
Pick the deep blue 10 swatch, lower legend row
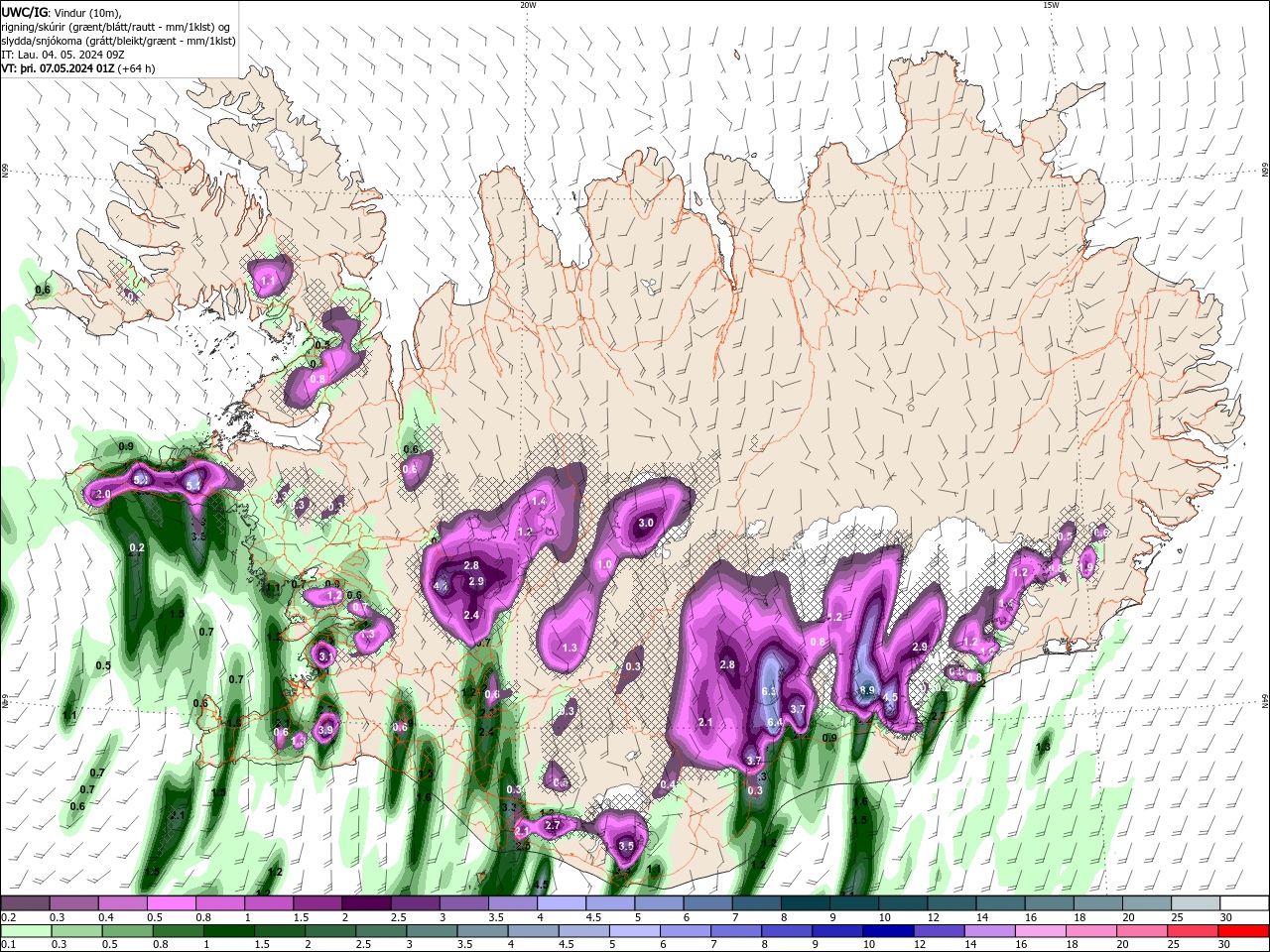tap(888, 931)
